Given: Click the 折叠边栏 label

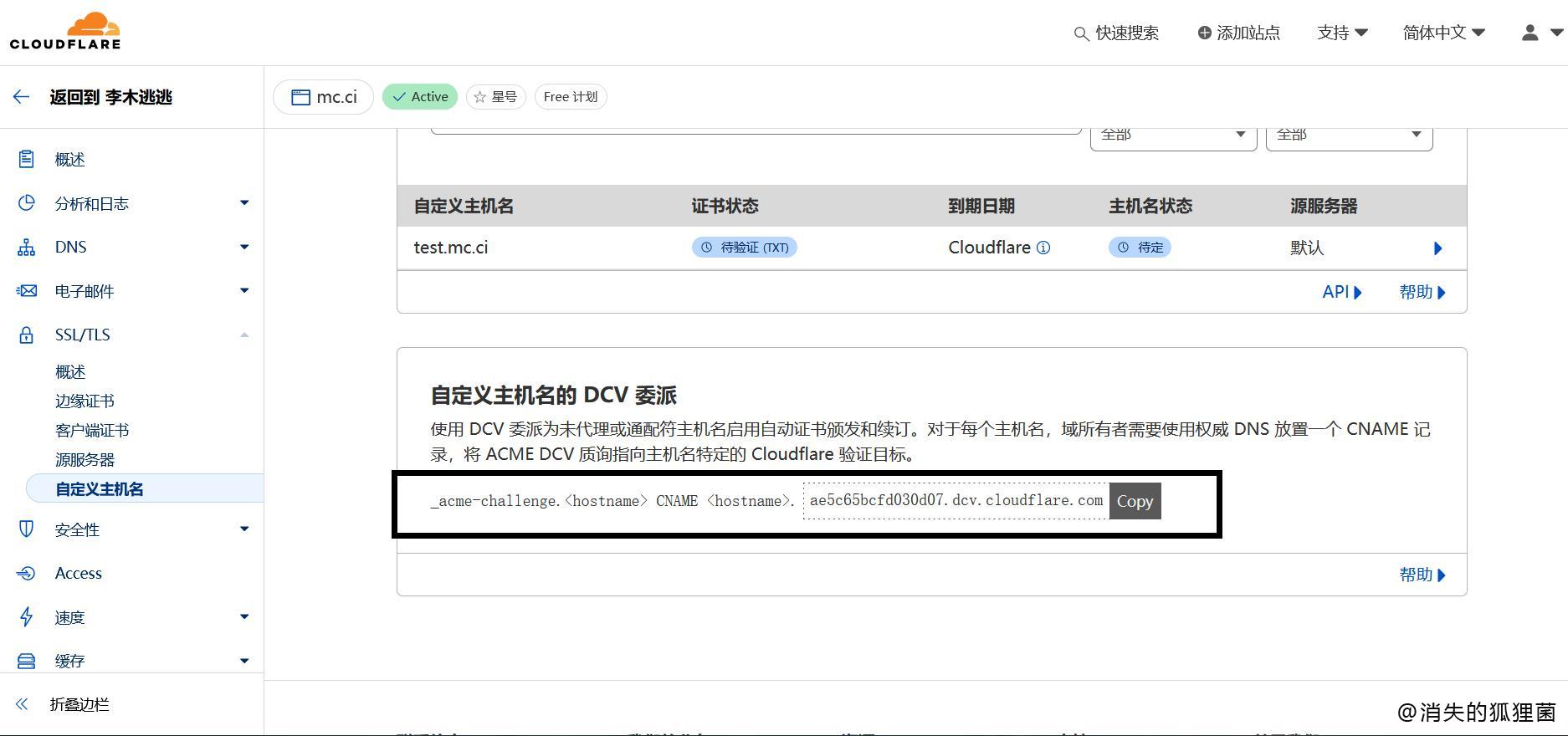Looking at the screenshot, I should tap(79, 704).
